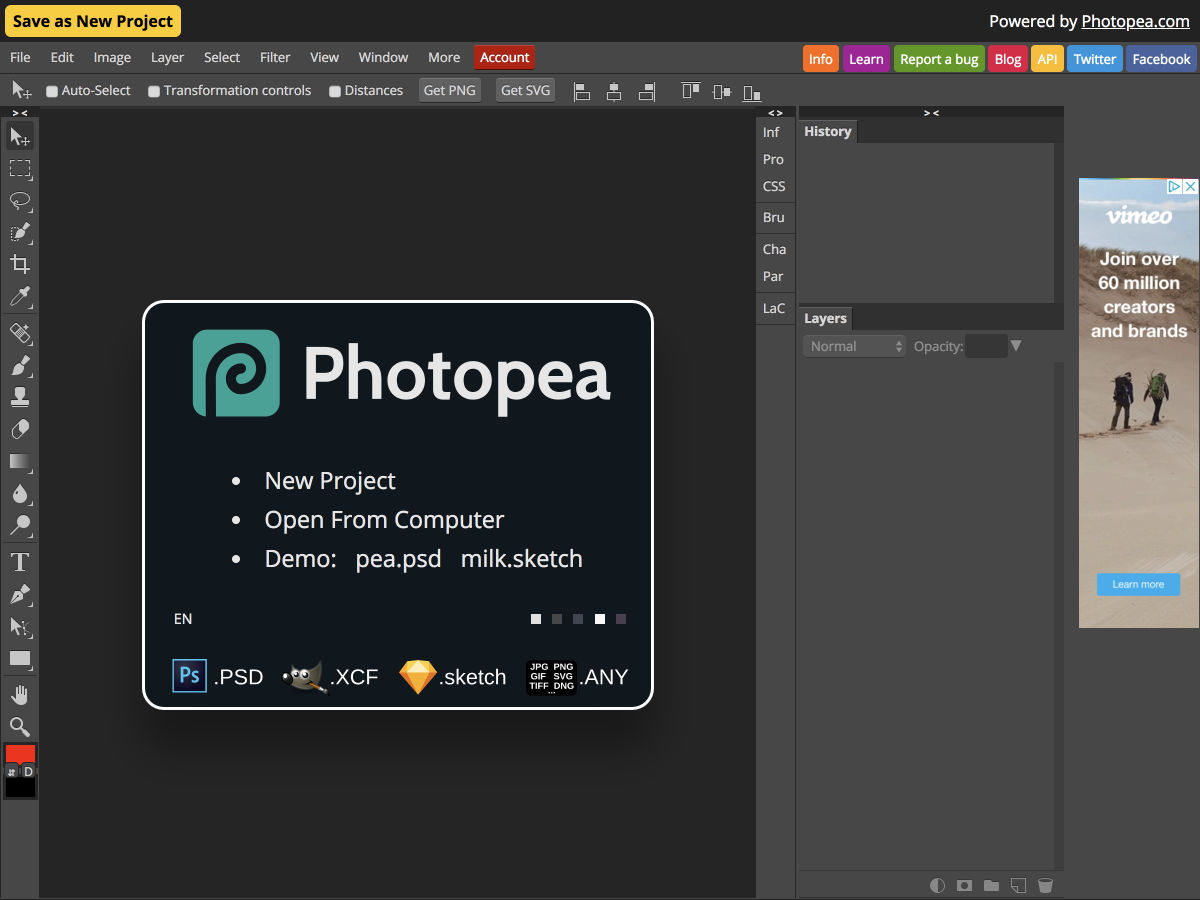Click the Get SVG button

tap(526, 90)
